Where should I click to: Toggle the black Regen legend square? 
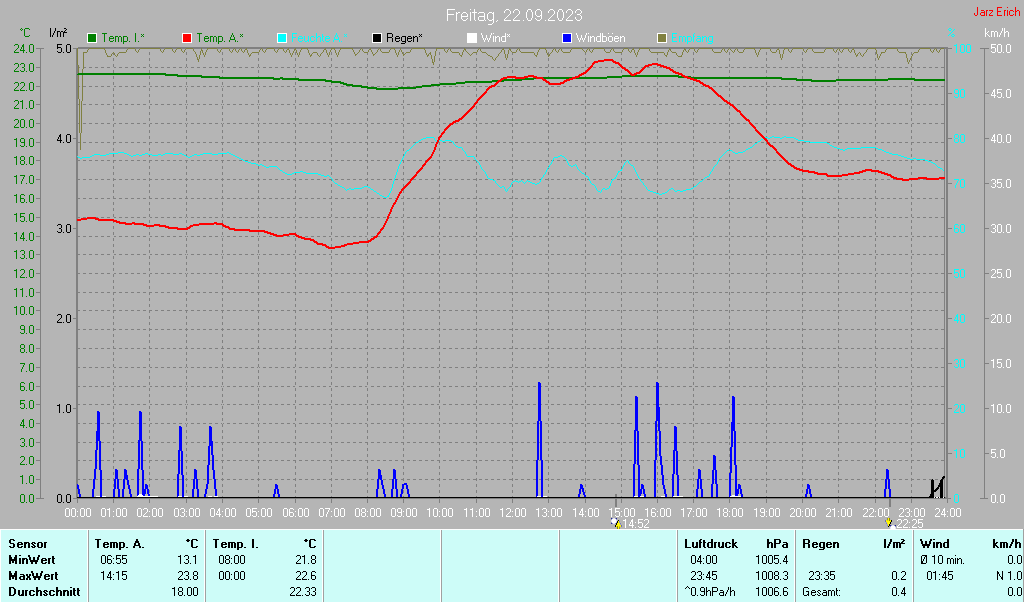click(x=377, y=38)
